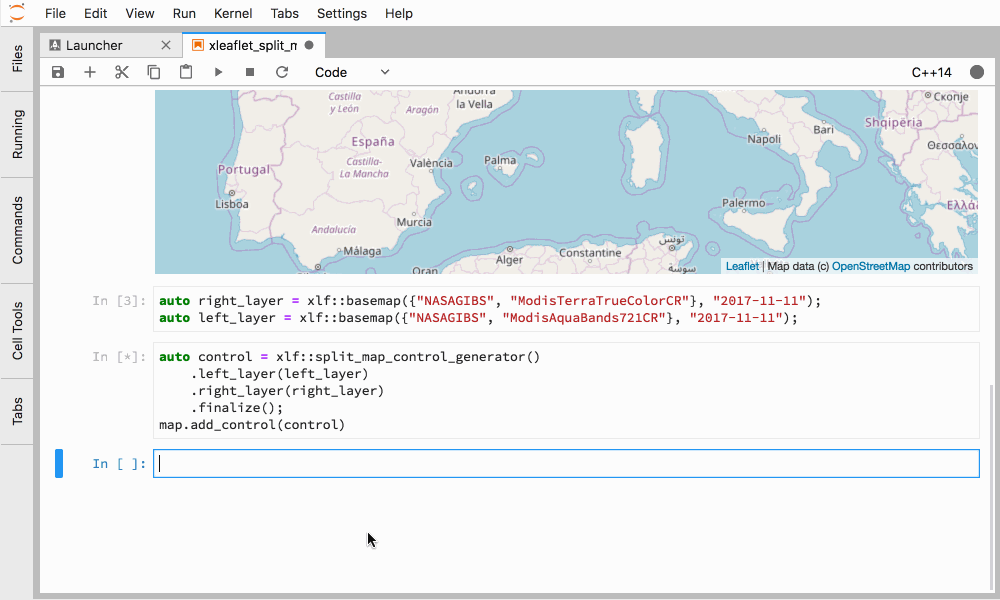The image size is (1000, 600).
Task: Click into the split_map_control code cell
Action: coord(566,390)
